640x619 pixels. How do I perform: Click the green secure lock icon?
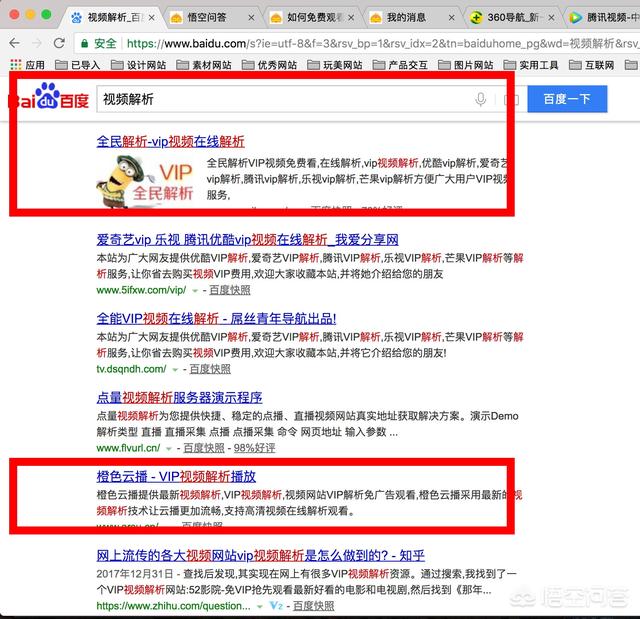click(x=84, y=43)
